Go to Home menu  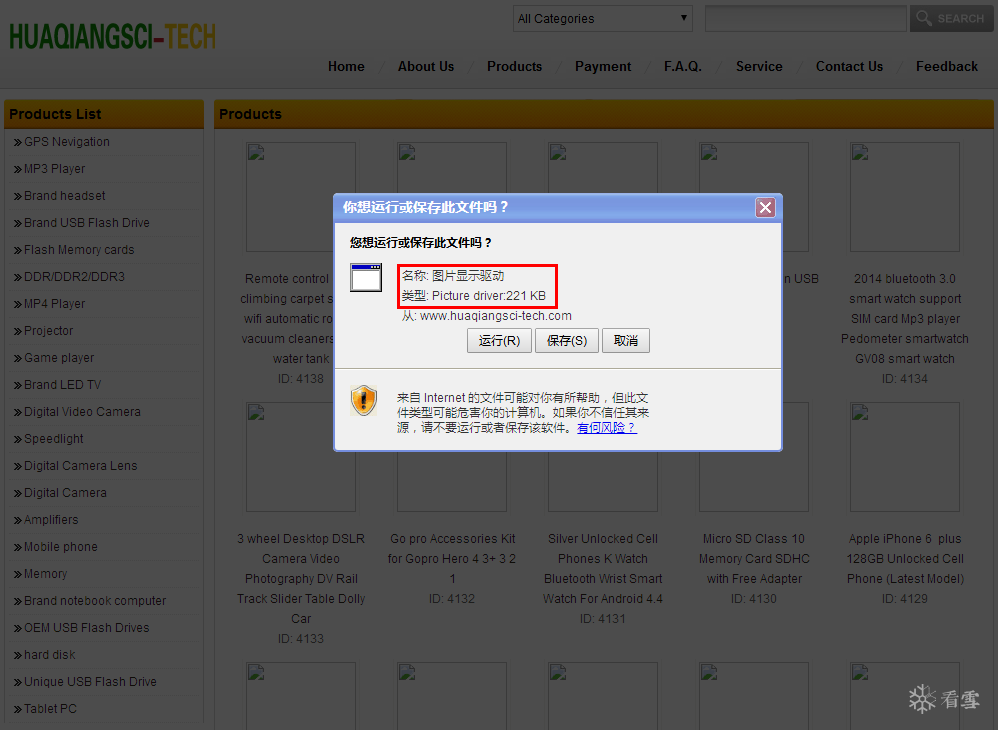coord(346,66)
